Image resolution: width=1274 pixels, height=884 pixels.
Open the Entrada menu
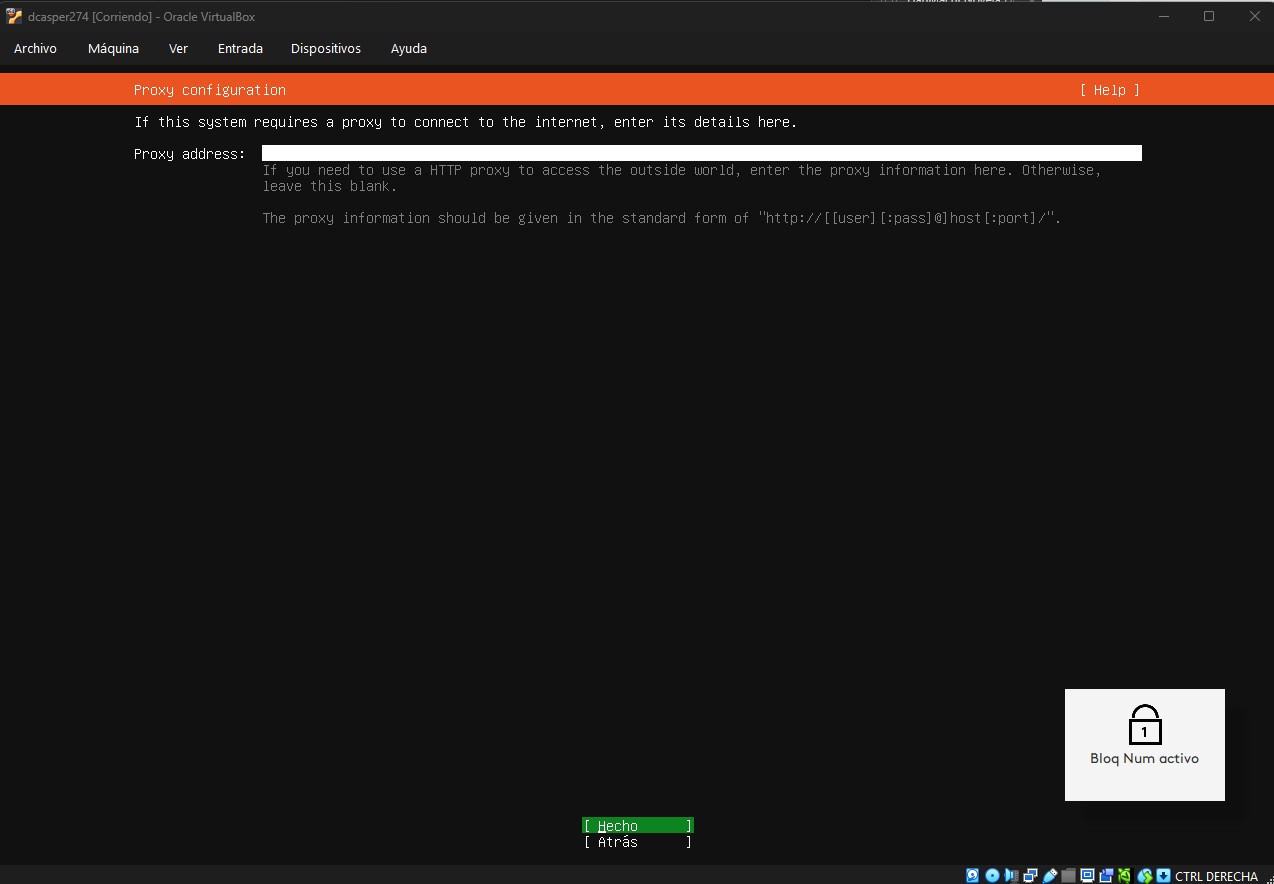pos(240,48)
